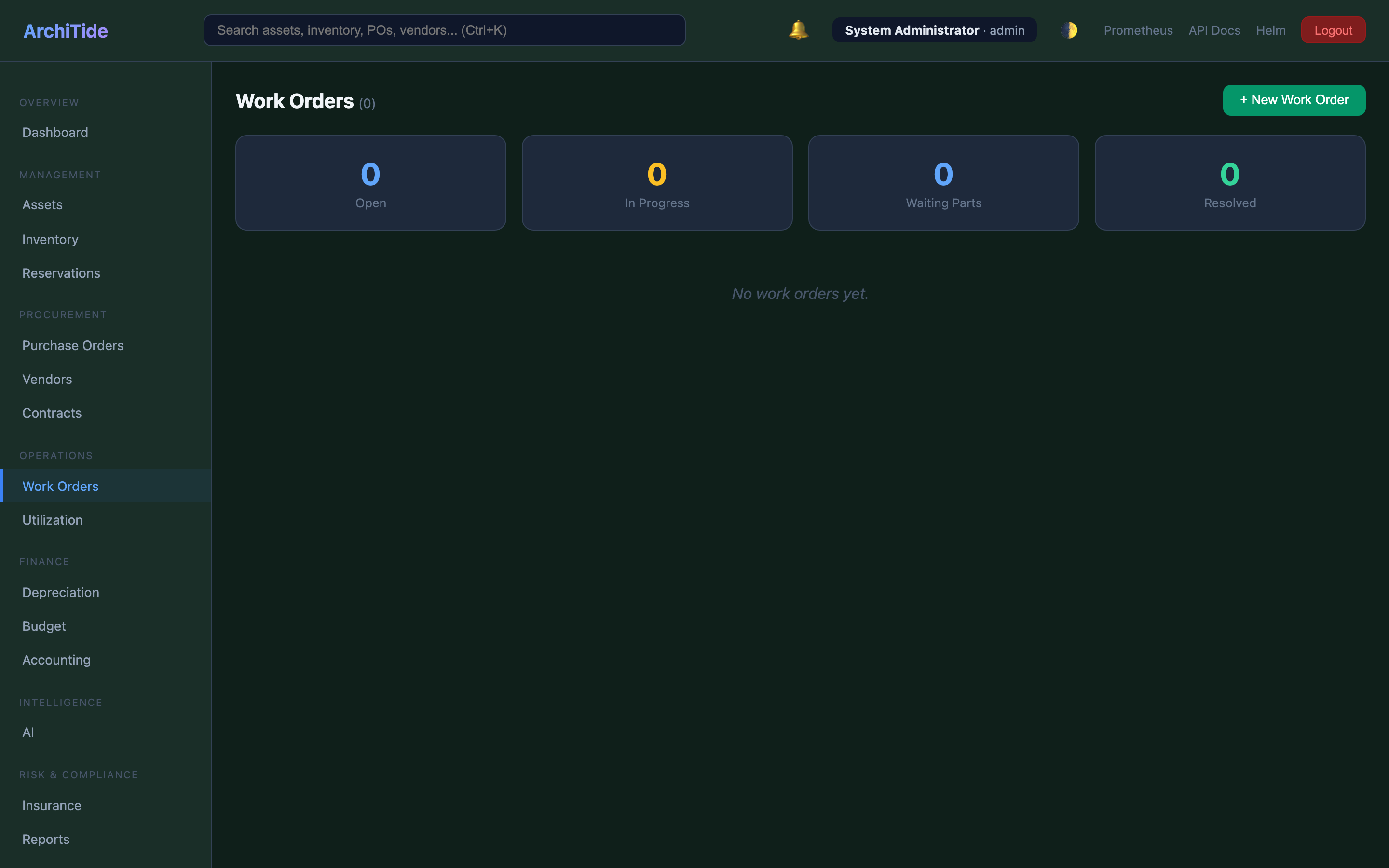Go to the Depreciation section
The height and width of the screenshot is (868, 1389).
coord(61,592)
